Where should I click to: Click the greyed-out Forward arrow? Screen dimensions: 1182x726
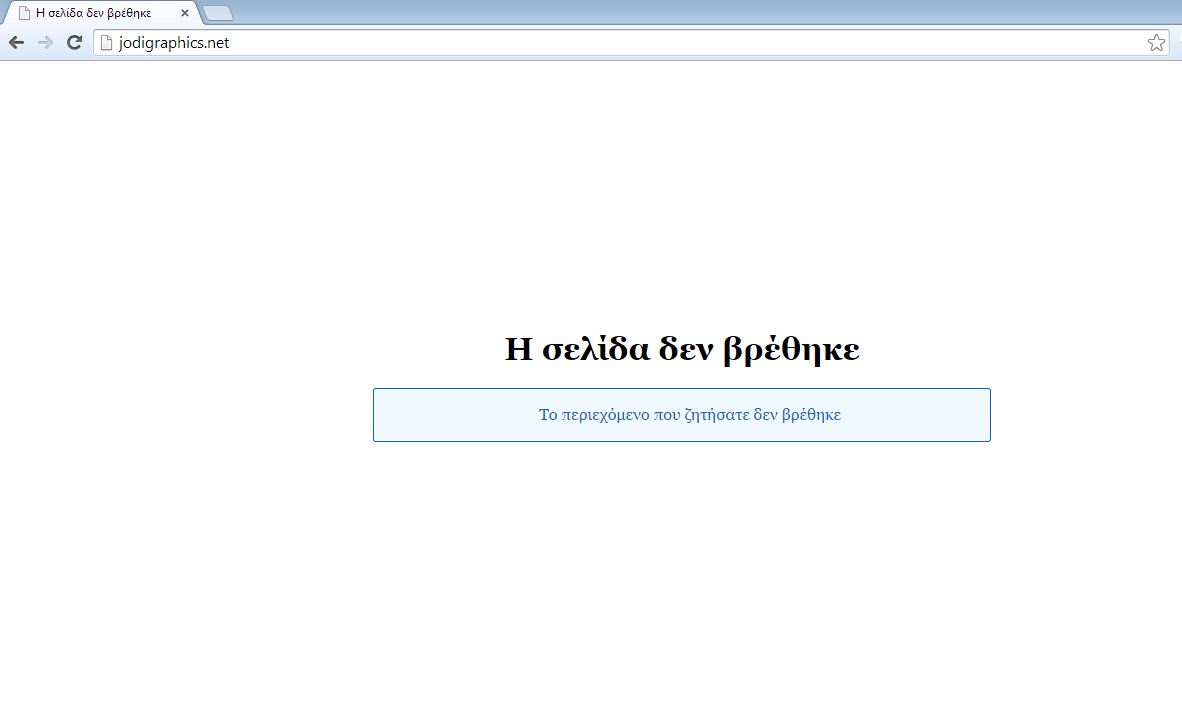(x=45, y=42)
